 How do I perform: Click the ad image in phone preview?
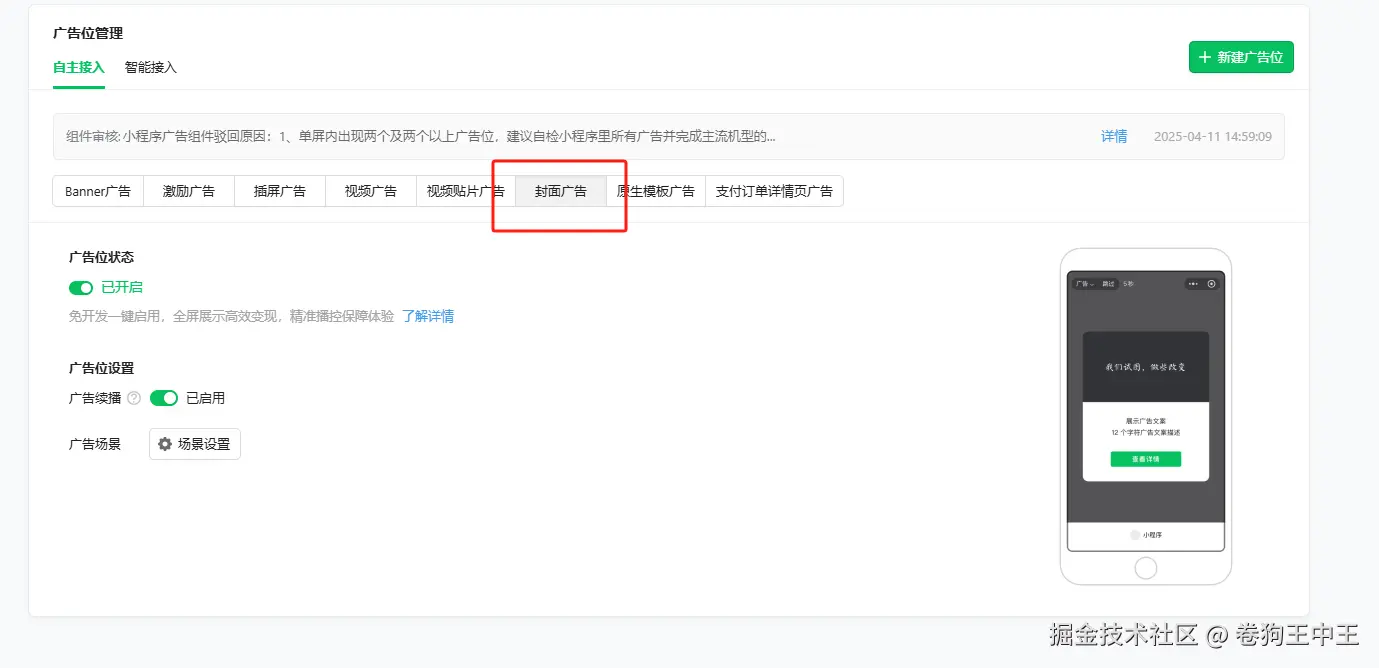pos(1146,367)
